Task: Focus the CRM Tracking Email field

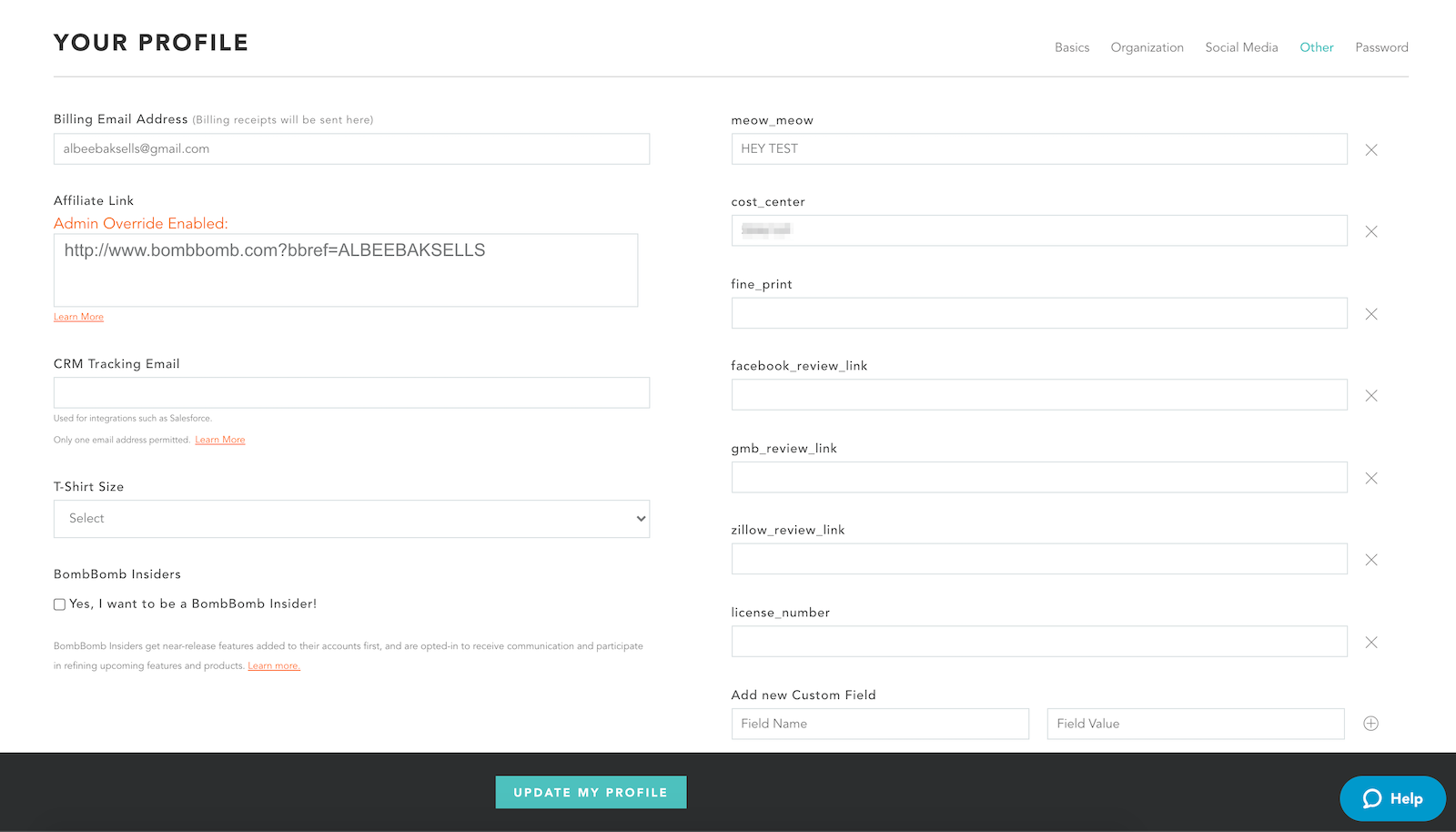Action: [x=351, y=392]
